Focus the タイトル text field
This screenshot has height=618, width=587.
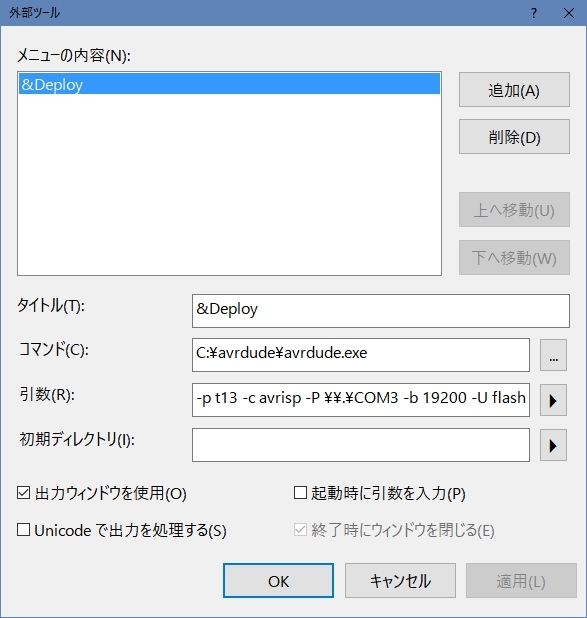point(381,311)
